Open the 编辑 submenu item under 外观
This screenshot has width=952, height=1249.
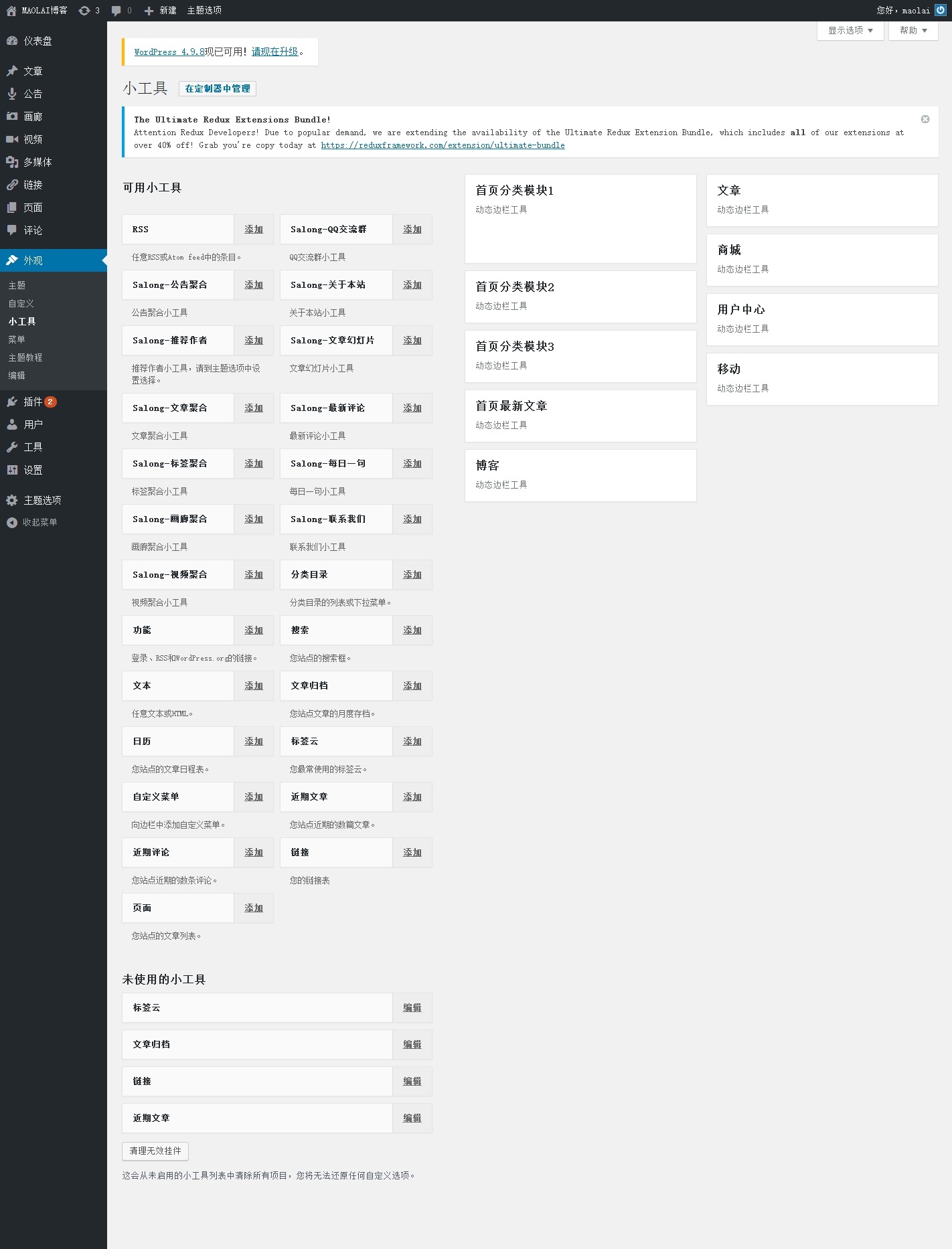coord(17,376)
